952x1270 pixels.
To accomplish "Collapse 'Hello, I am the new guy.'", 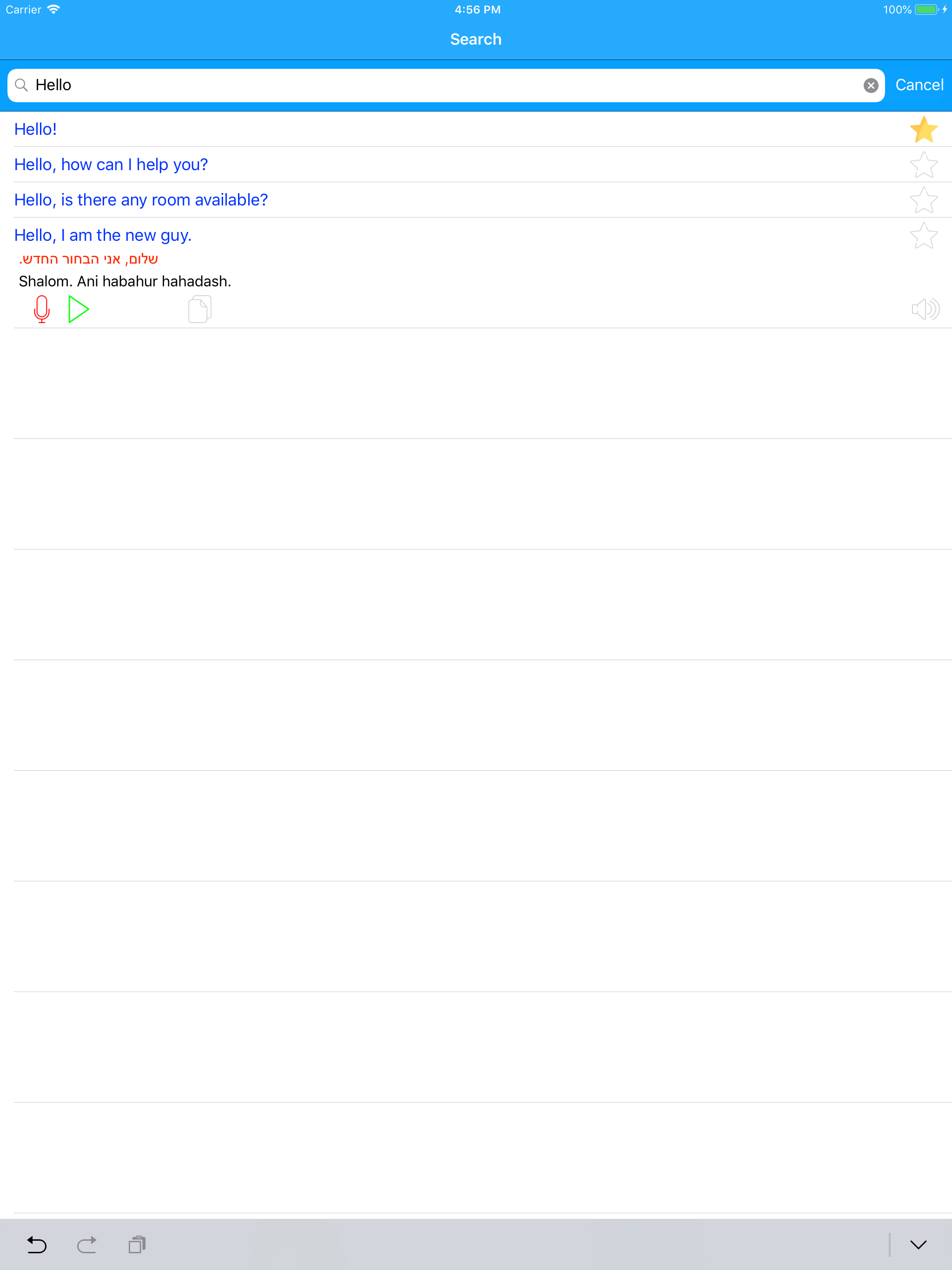I will (x=103, y=235).
